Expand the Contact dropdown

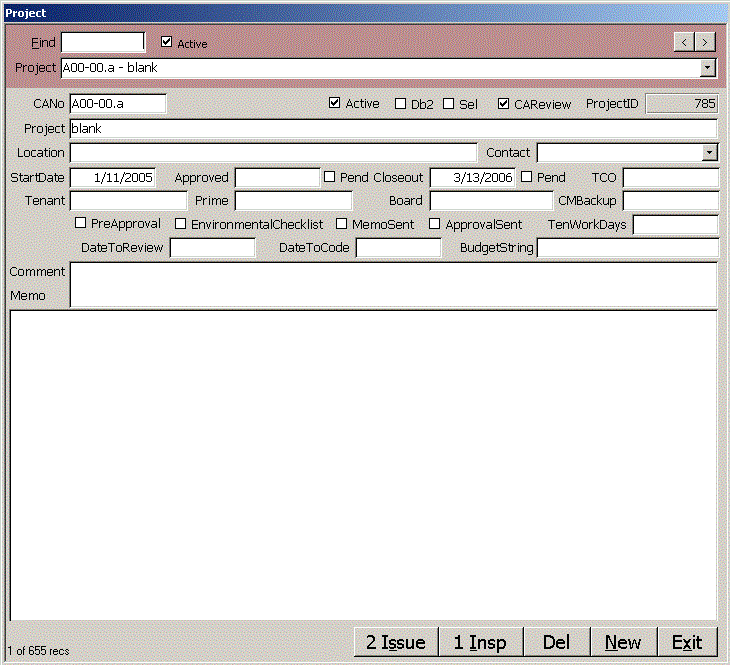tap(709, 153)
